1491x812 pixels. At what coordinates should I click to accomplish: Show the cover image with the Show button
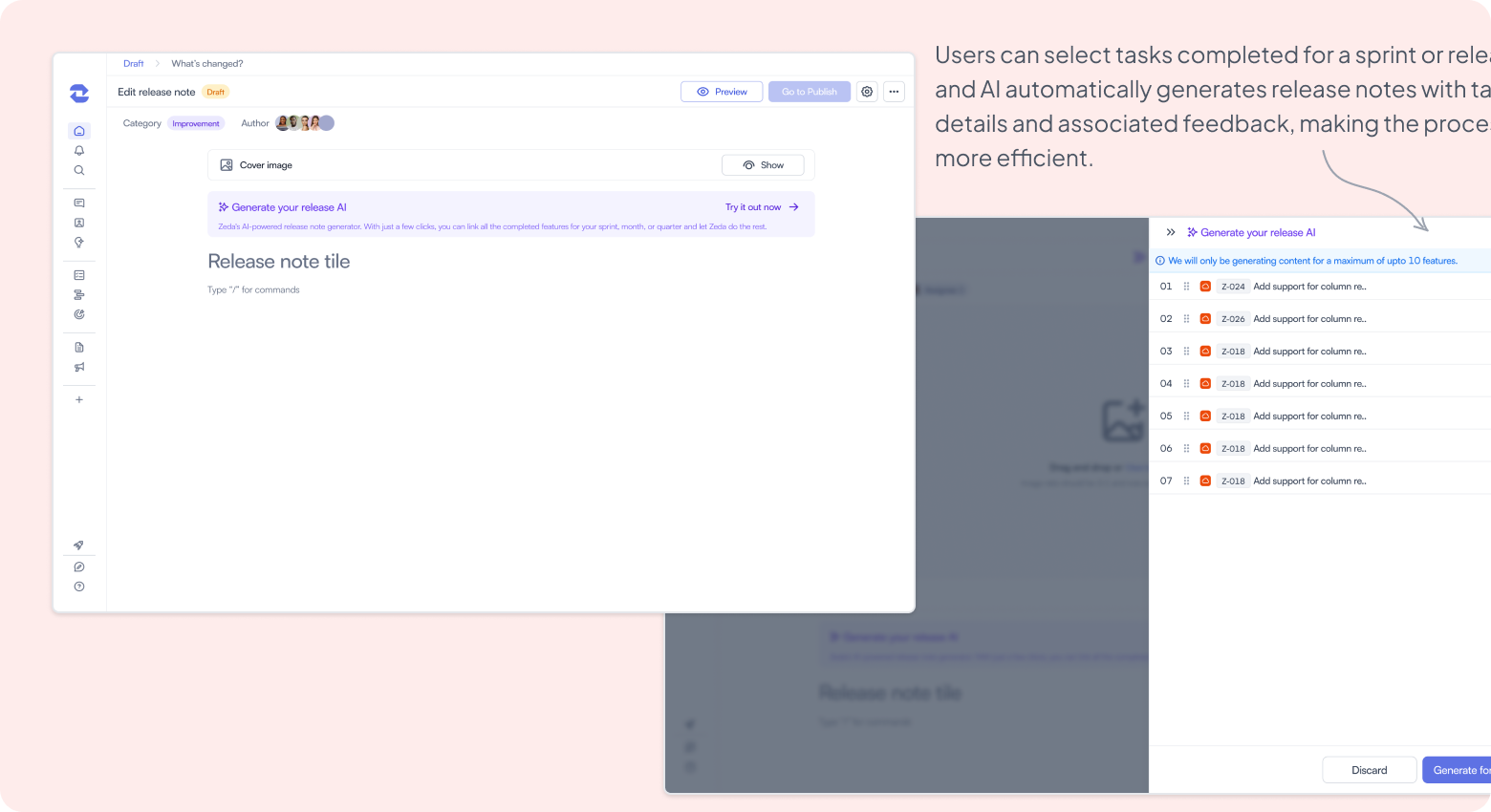(x=763, y=165)
